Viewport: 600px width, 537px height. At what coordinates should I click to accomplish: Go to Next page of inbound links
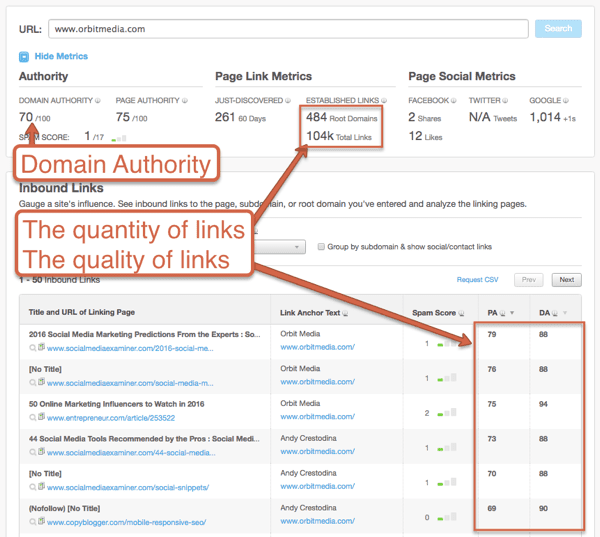click(x=566, y=280)
